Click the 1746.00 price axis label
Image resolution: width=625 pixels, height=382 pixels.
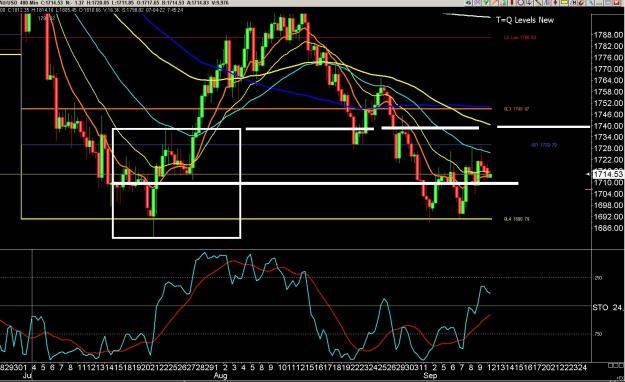tap(609, 114)
